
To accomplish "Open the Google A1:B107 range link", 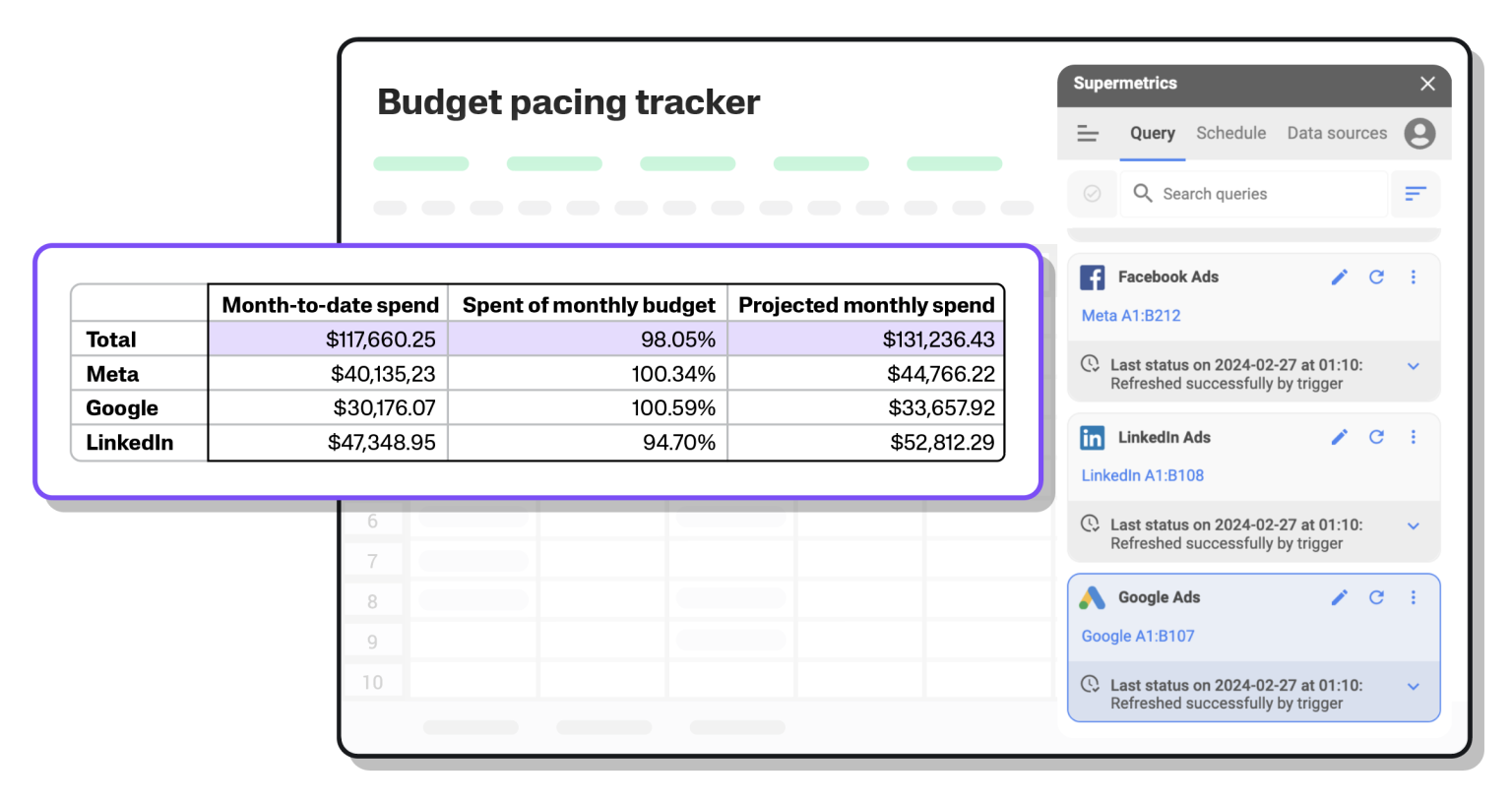I will click(x=1137, y=636).
